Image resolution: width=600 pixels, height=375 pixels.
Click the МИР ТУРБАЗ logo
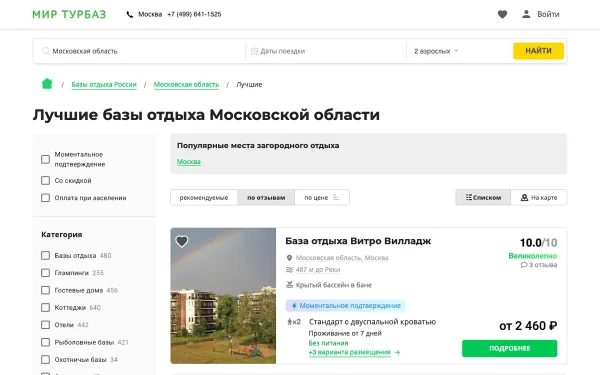tap(69, 15)
